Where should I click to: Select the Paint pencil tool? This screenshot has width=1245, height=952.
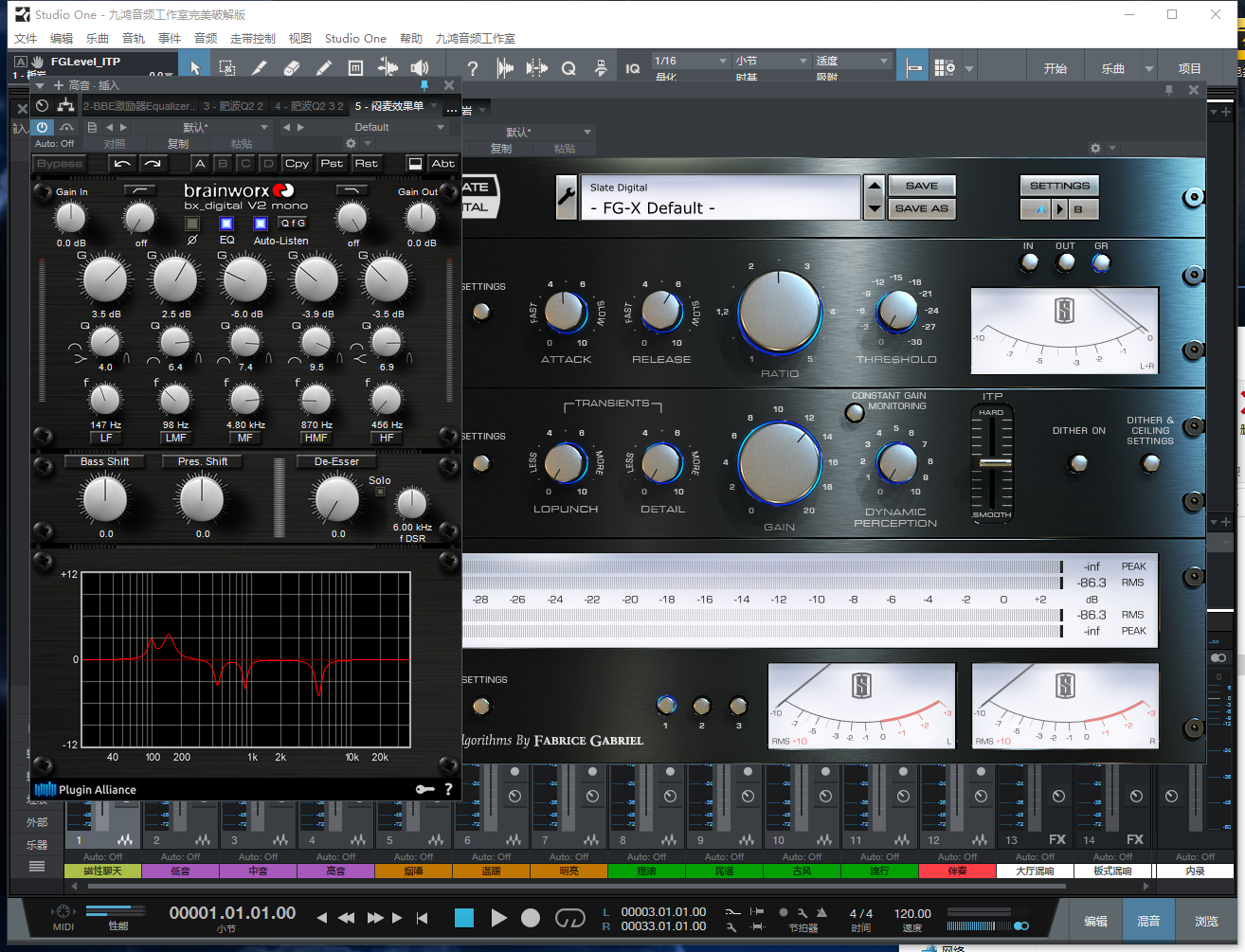[324, 68]
